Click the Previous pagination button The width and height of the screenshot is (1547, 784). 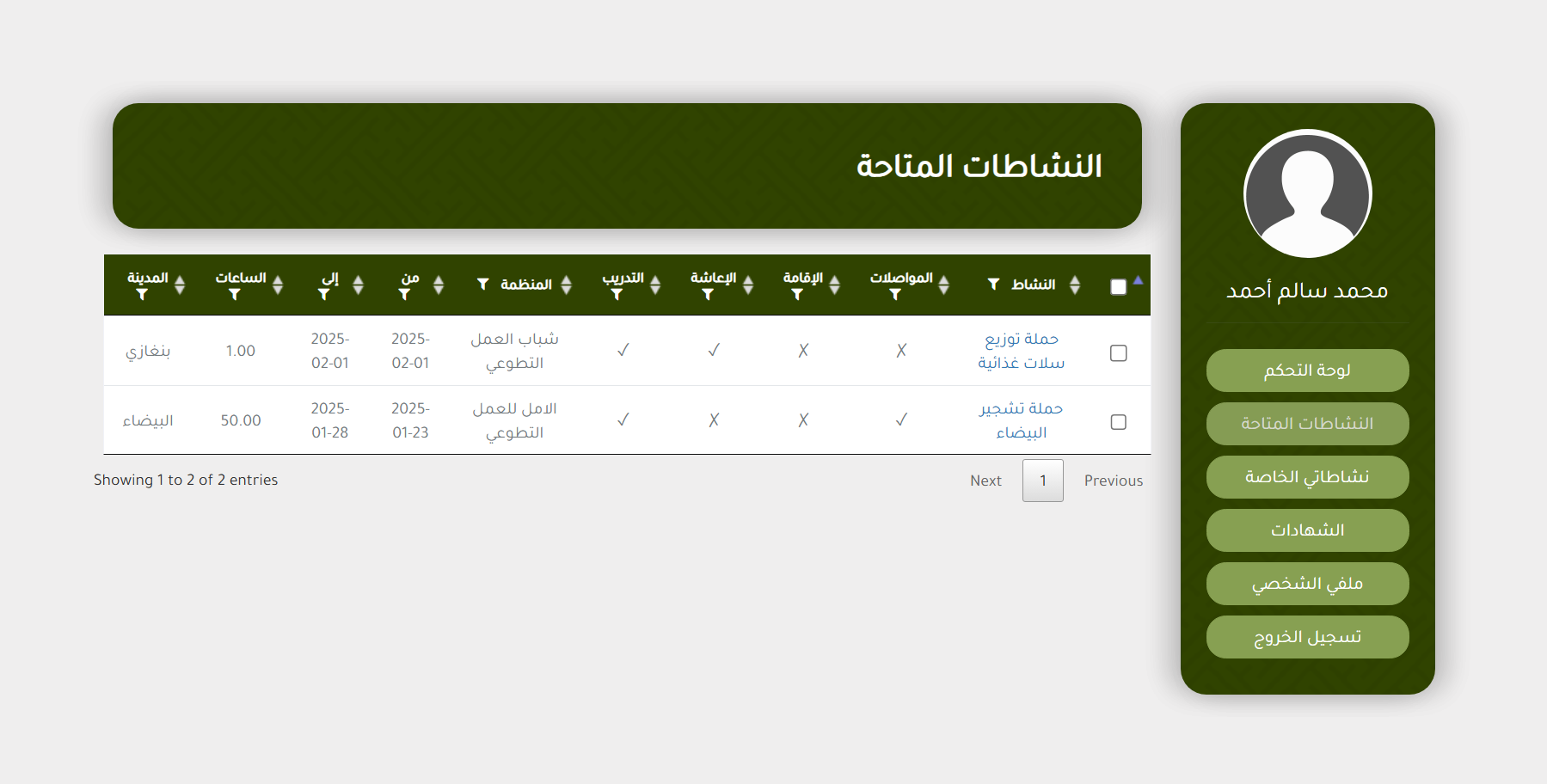click(1114, 481)
